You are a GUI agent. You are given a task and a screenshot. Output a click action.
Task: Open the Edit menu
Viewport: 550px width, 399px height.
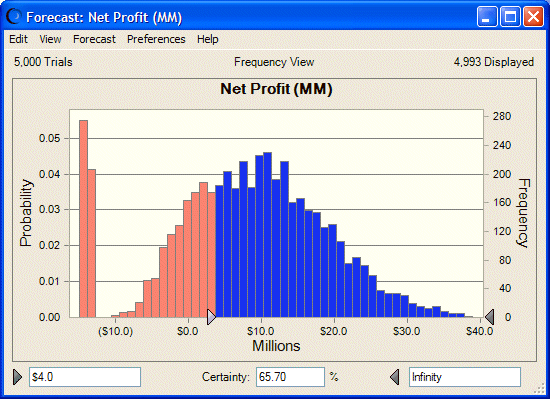click(18, 39)
